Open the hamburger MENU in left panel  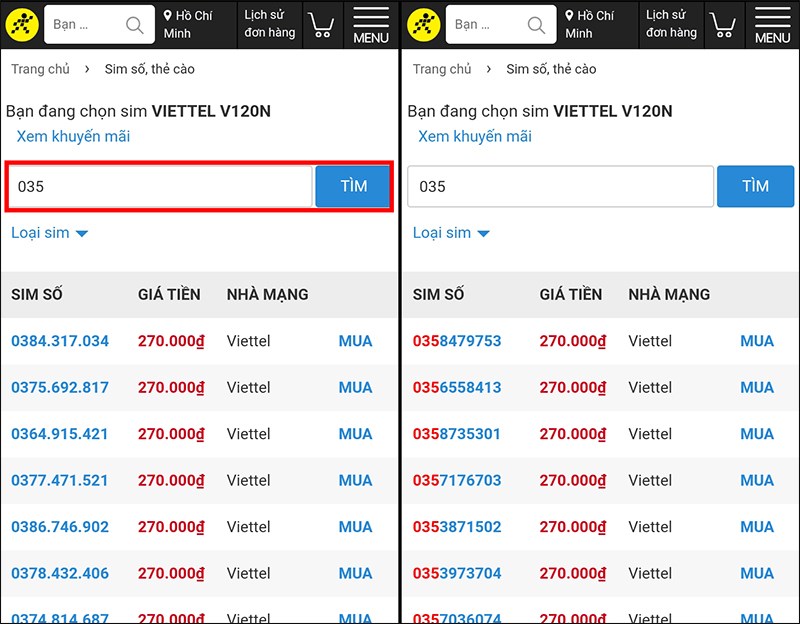click(371, 25)
